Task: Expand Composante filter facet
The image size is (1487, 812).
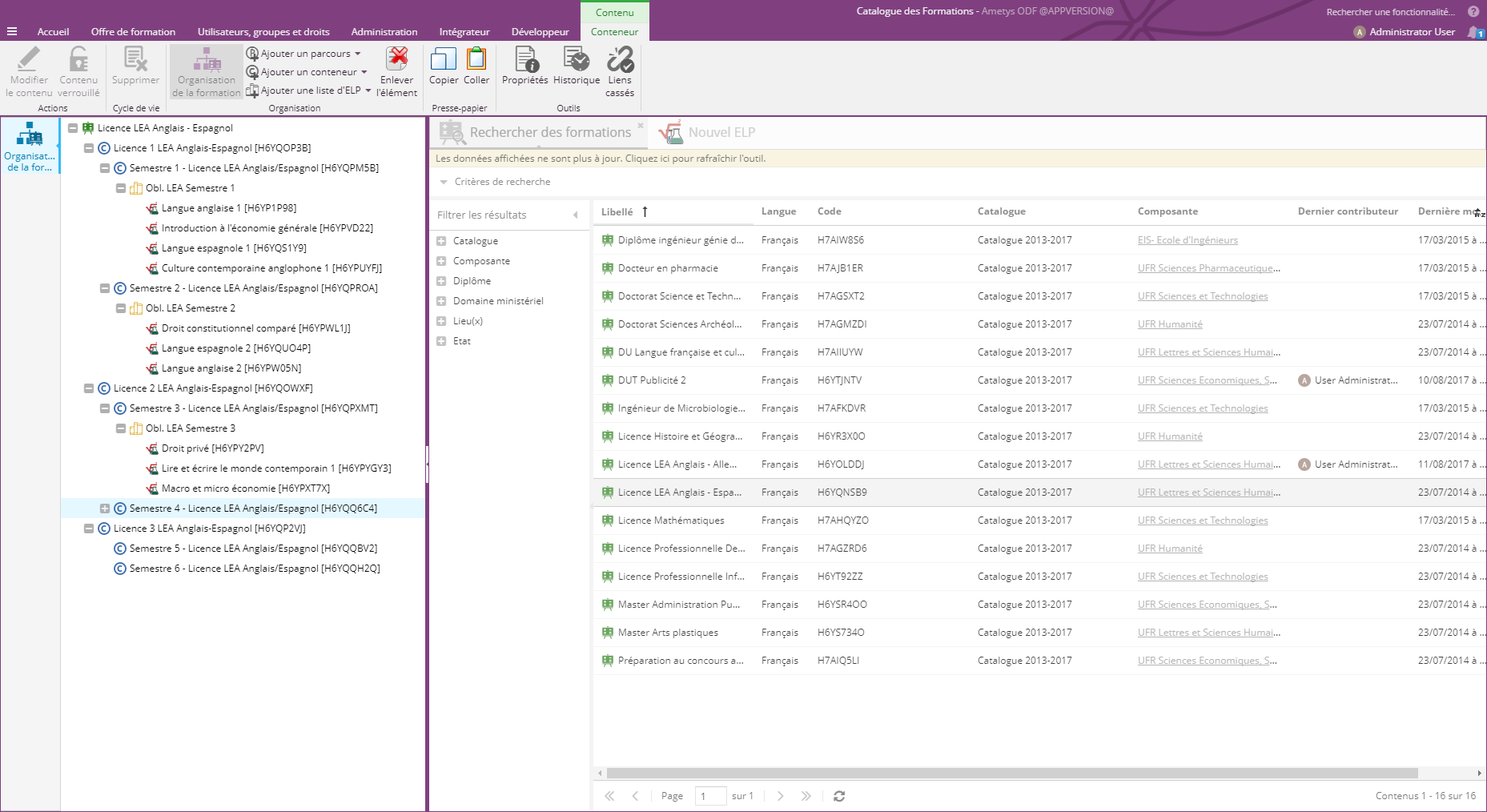Action: pyautogui.click(x=441, y=261)
